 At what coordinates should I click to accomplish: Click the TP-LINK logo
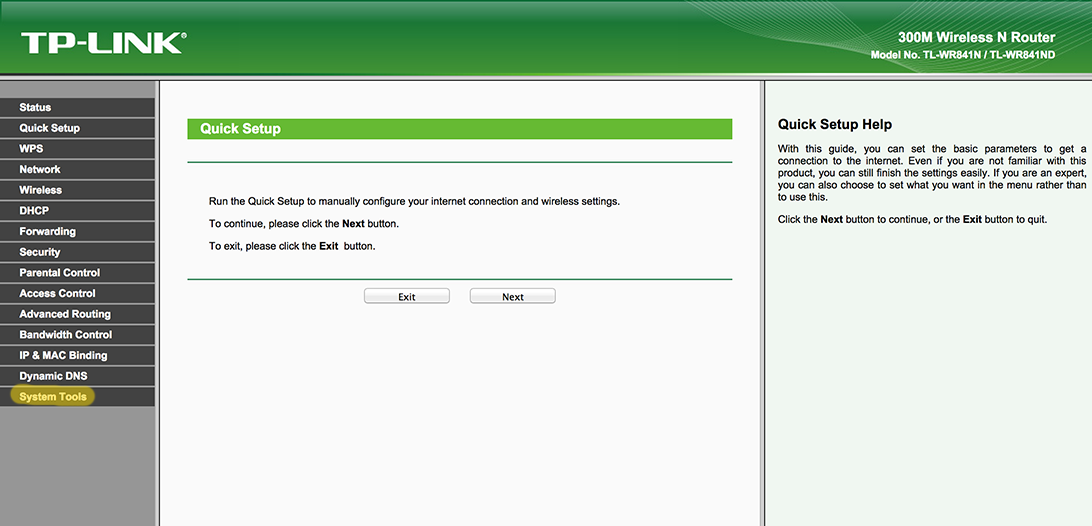click(102, 43)
